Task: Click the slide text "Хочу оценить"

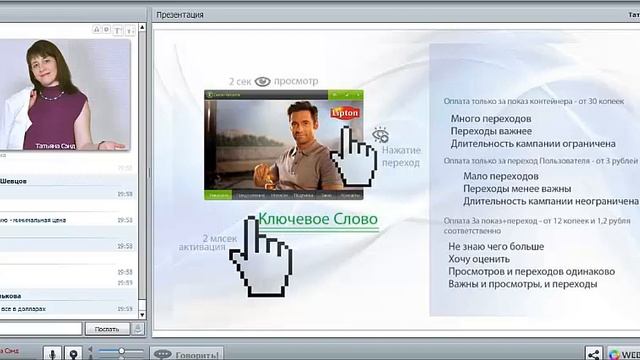Action: tap(479, 259)
